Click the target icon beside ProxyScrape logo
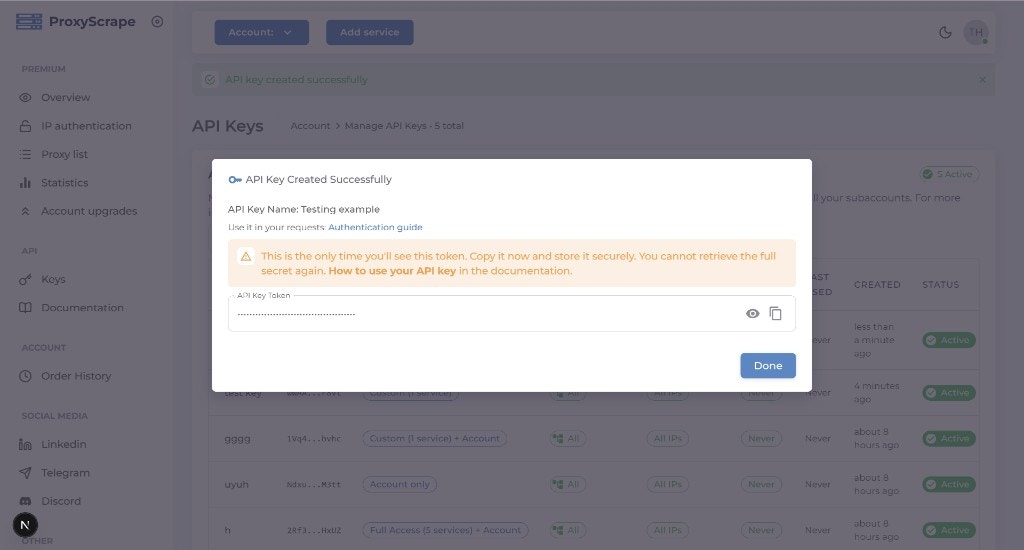Viewport: 1024px width, 550px height. point(157,22)
